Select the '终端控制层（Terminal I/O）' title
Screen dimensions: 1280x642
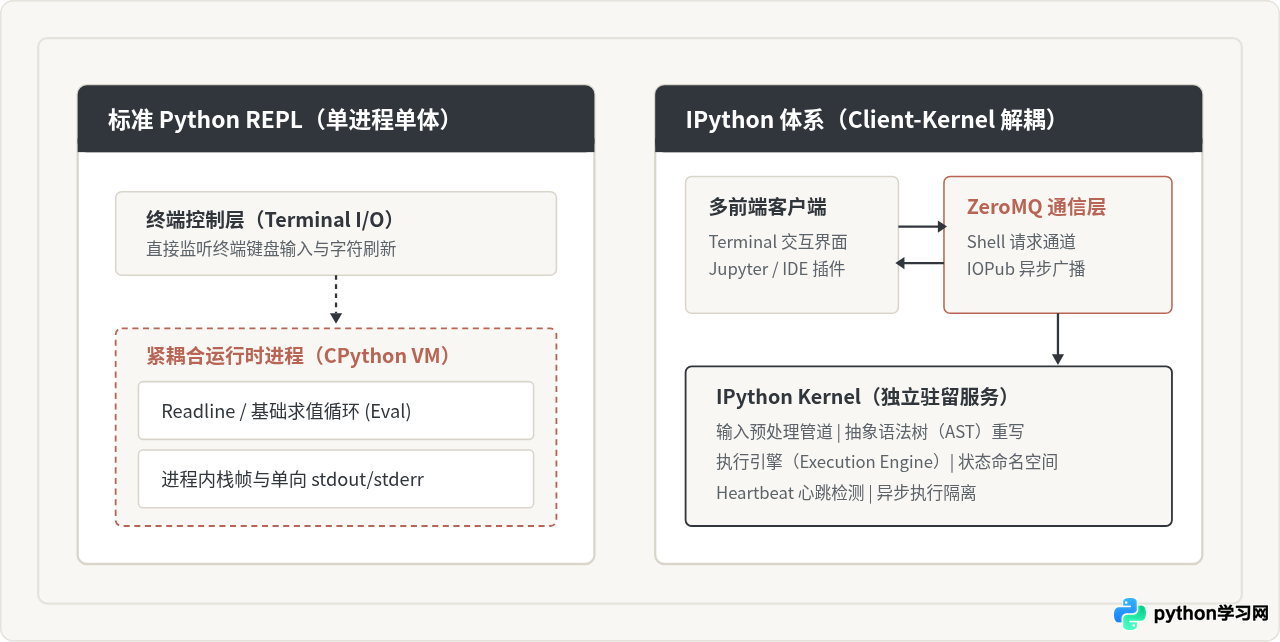coord(270,220)
